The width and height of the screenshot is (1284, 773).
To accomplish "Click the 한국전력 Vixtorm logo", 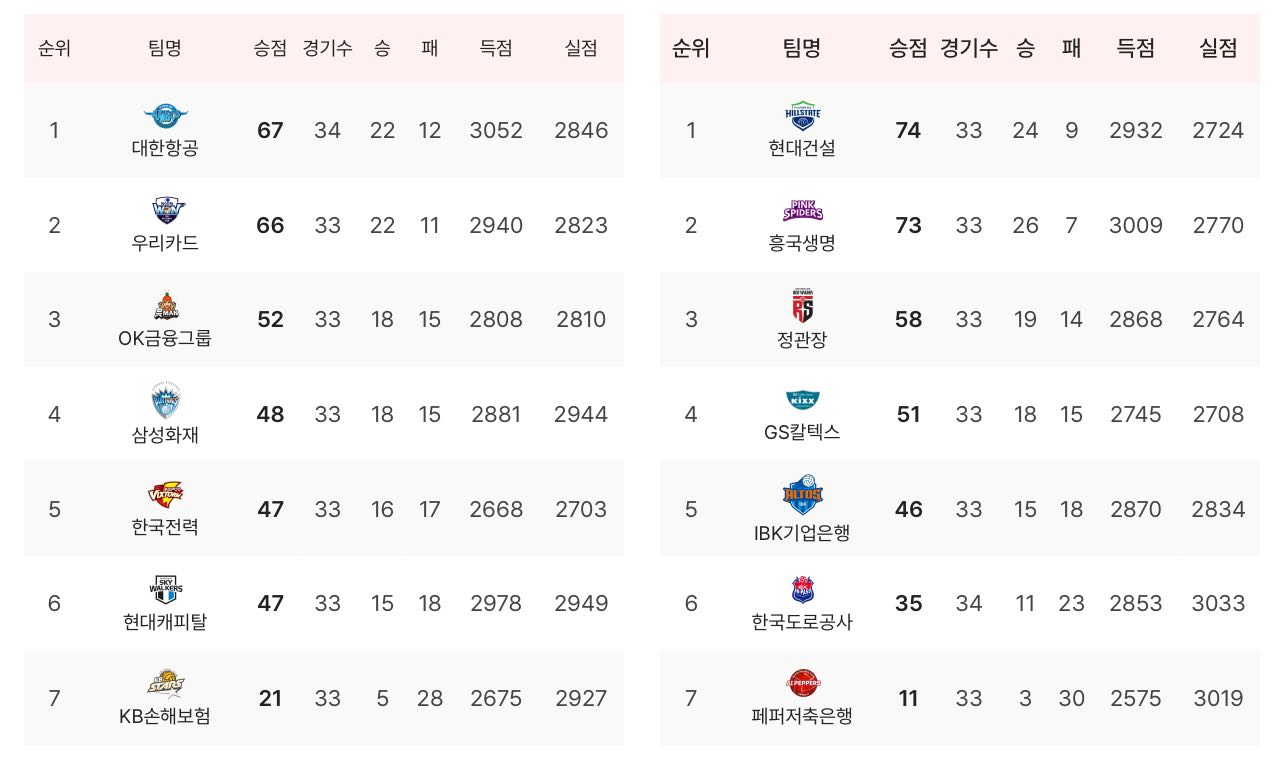I will click(x=165, y=494).
